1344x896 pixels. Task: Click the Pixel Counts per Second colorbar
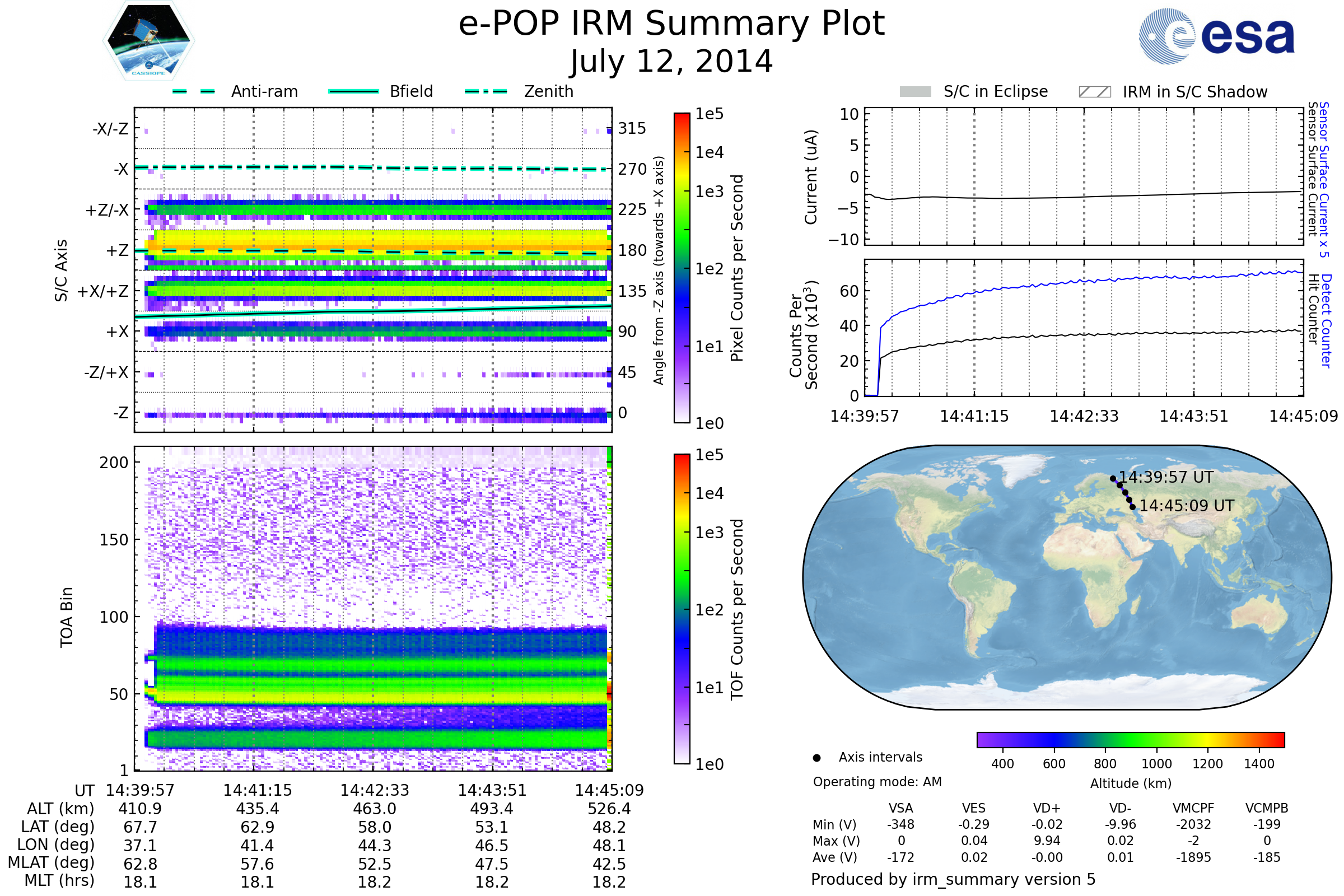pos(682,268)
